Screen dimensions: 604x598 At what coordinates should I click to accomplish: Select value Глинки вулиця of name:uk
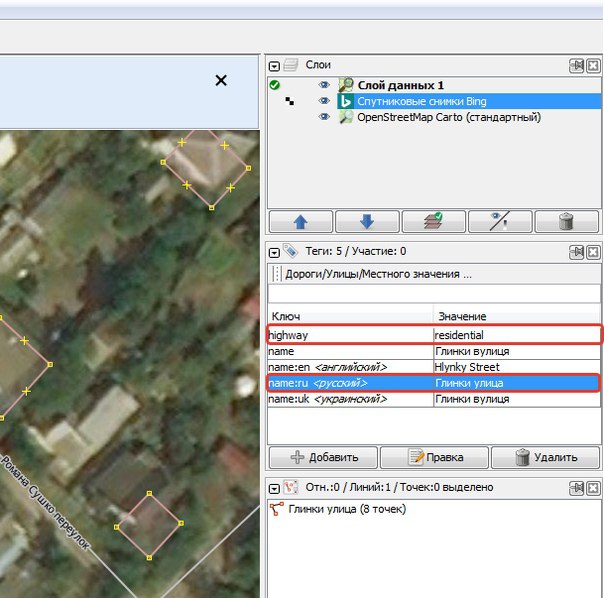tap(517, 399)
